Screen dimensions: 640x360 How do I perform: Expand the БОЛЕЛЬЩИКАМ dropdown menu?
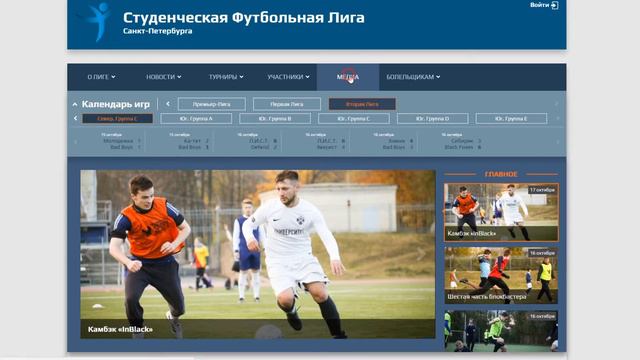point(413,77)
